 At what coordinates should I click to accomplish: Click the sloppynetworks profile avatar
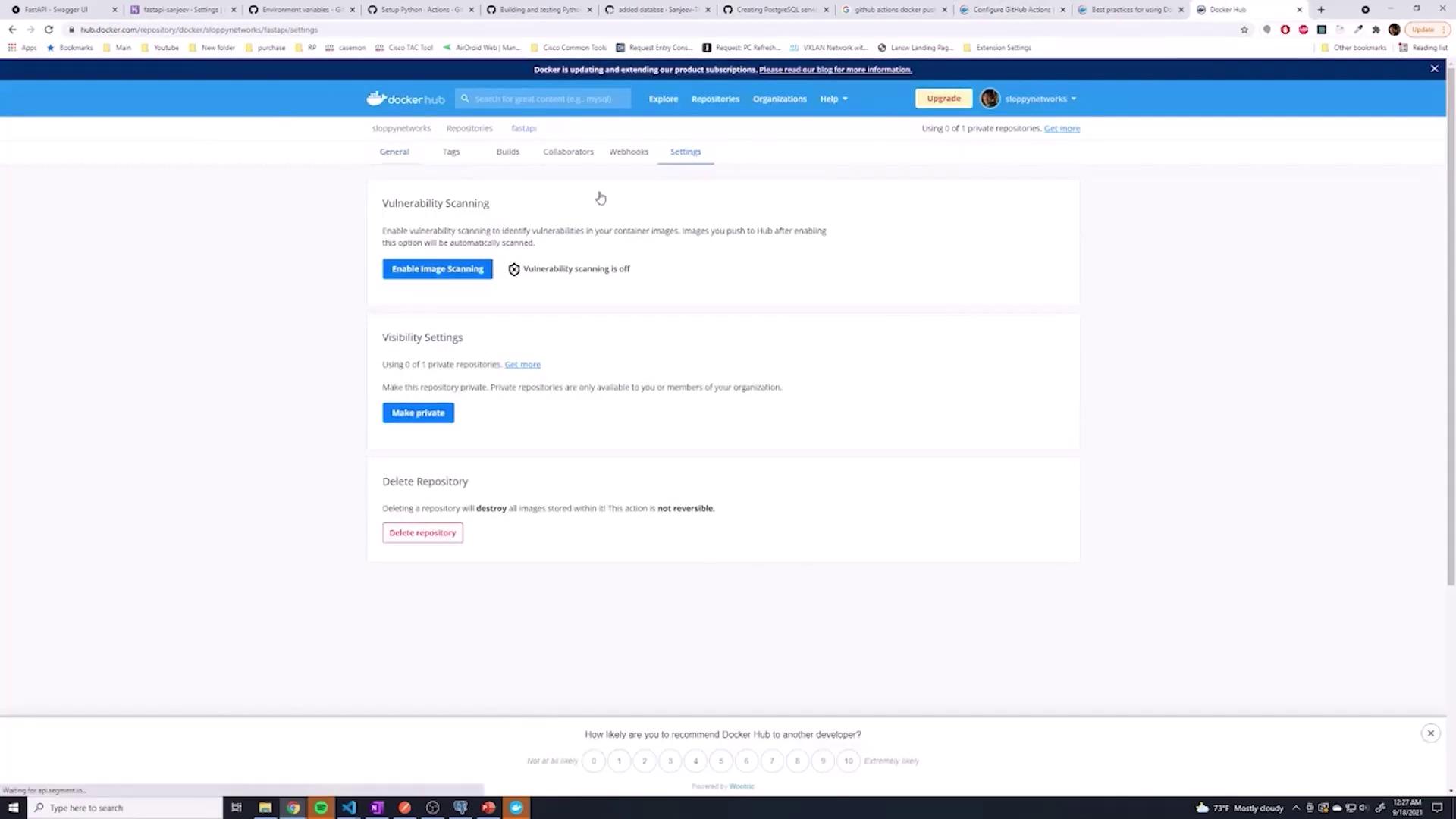point(990,99)
